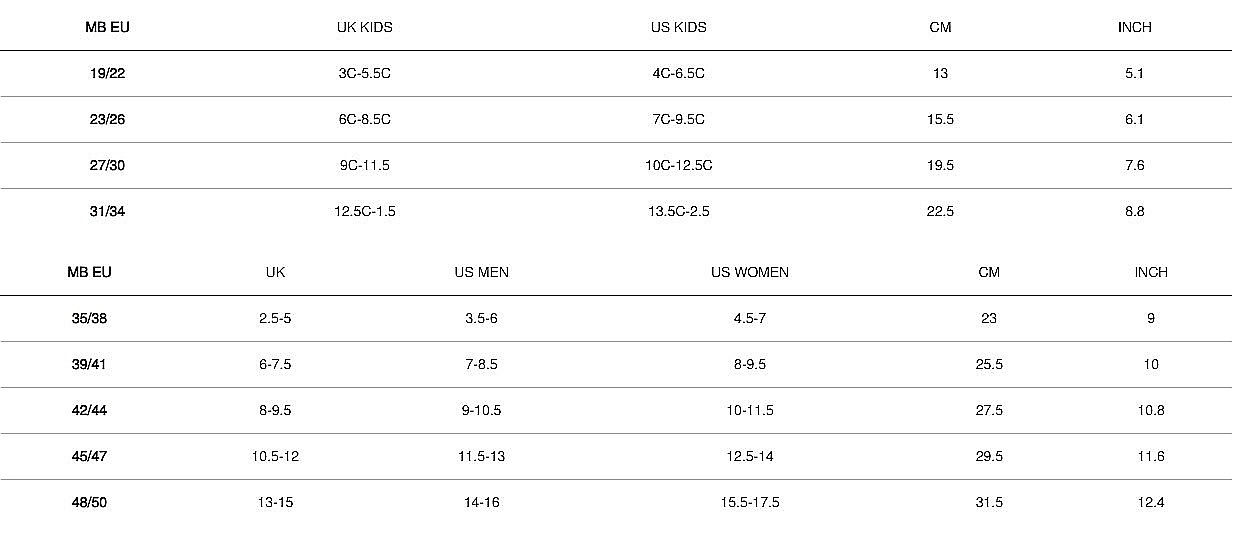Click the 48/50 EU size row label
The width and height of the screenshot is (1235, 555).
(x=89, y=502)
